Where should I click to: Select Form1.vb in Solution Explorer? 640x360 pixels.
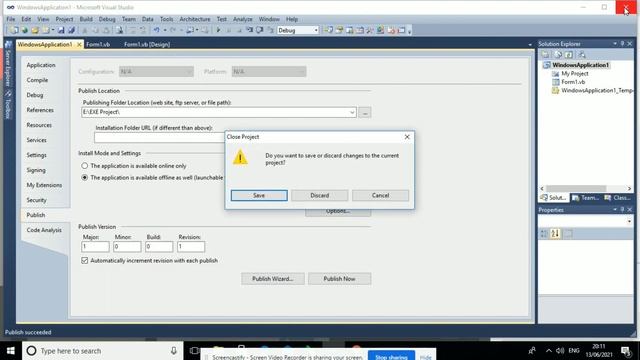[x=573, y=82]
